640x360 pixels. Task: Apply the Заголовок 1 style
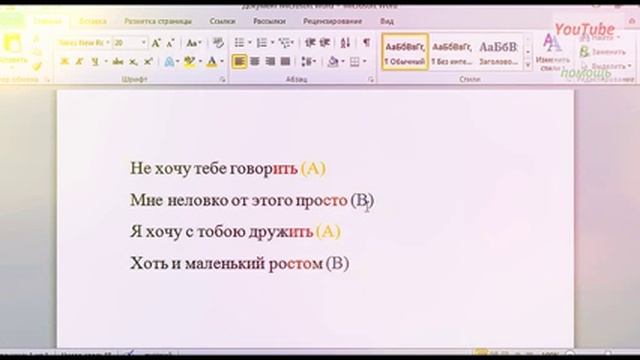click(498, 52)
